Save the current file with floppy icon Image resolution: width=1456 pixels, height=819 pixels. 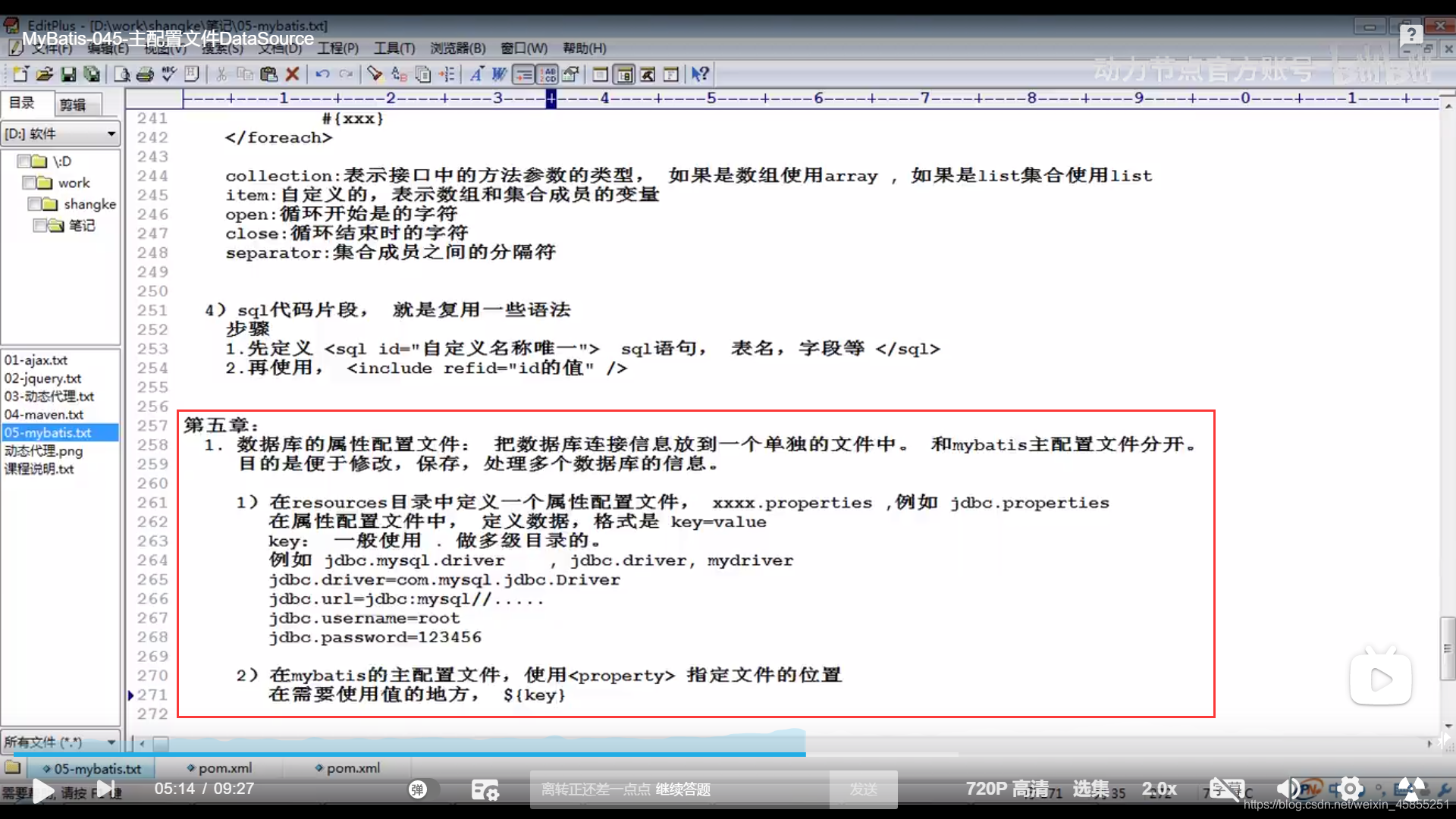click(x=68, y=74)
